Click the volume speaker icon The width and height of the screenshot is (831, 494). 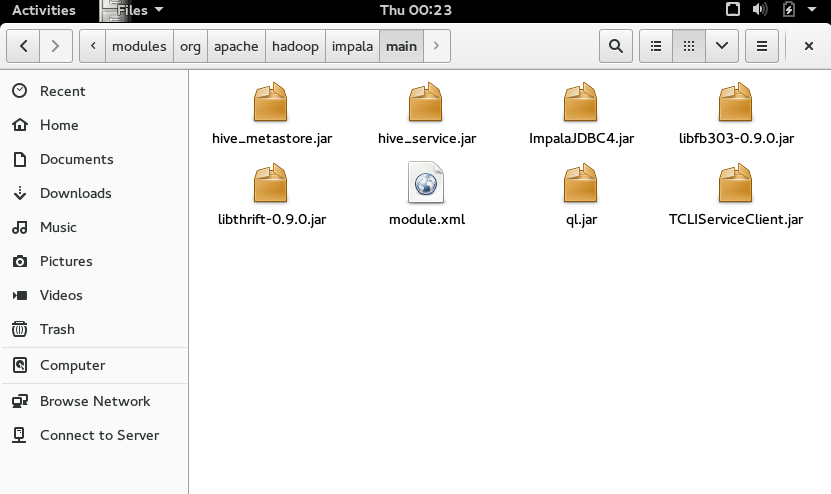point(760,10)
